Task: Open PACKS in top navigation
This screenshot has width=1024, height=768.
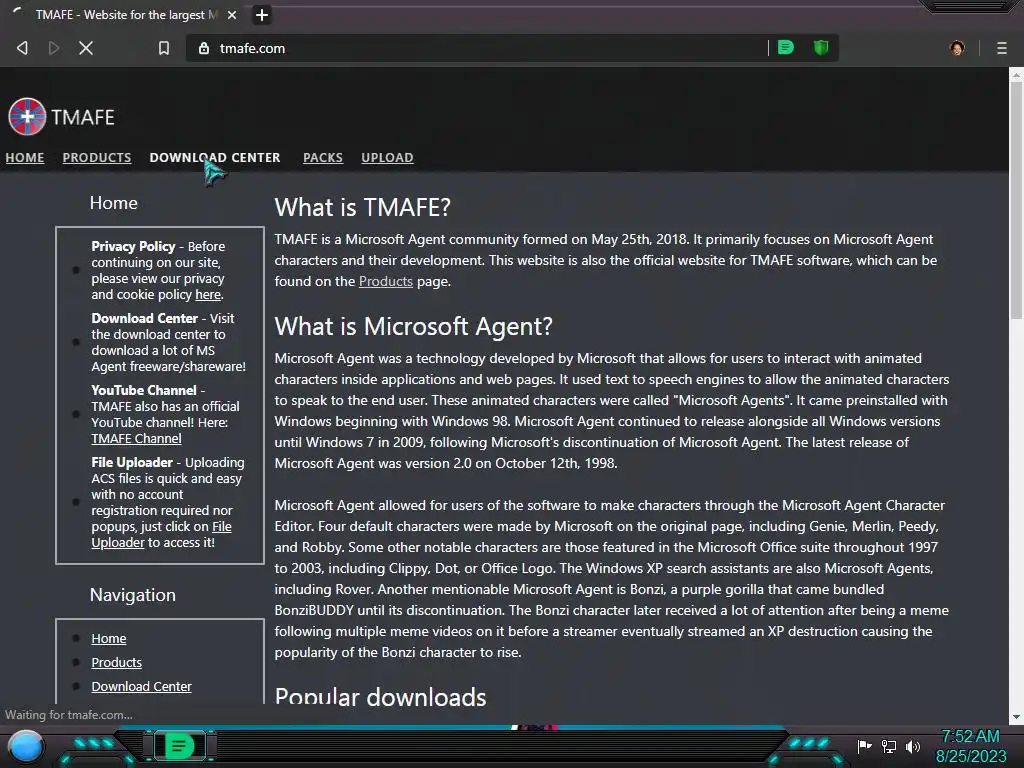Action: point(323,157)
